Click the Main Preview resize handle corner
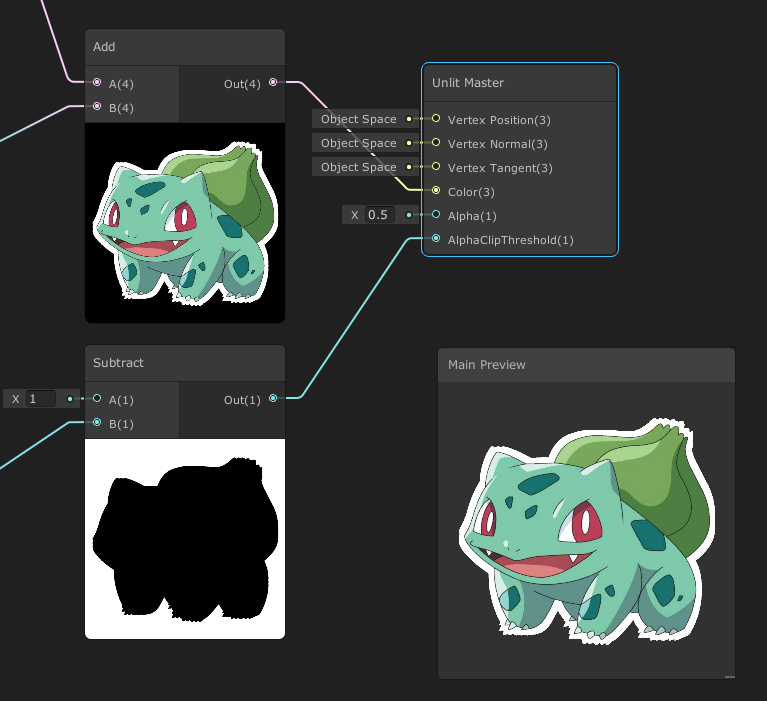The height and width of the screenshot is (701, 767). click(729, 677)
